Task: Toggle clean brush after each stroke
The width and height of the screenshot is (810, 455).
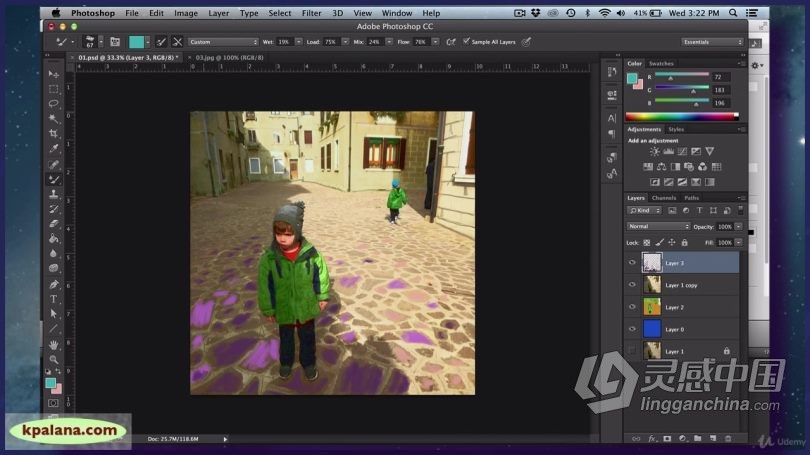Action: coord(177,42)
